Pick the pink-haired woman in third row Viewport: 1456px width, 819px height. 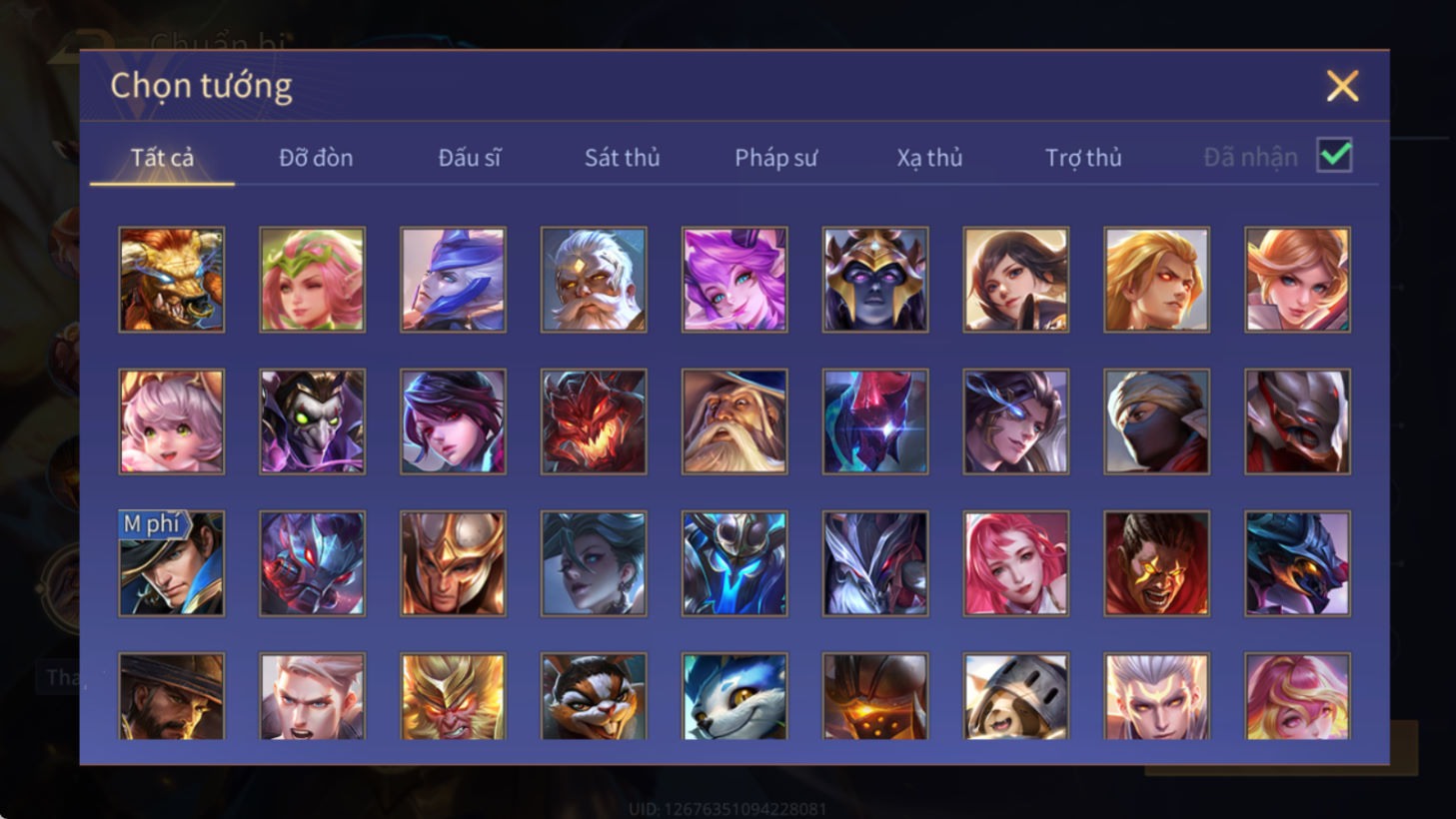coord(1016,563)
